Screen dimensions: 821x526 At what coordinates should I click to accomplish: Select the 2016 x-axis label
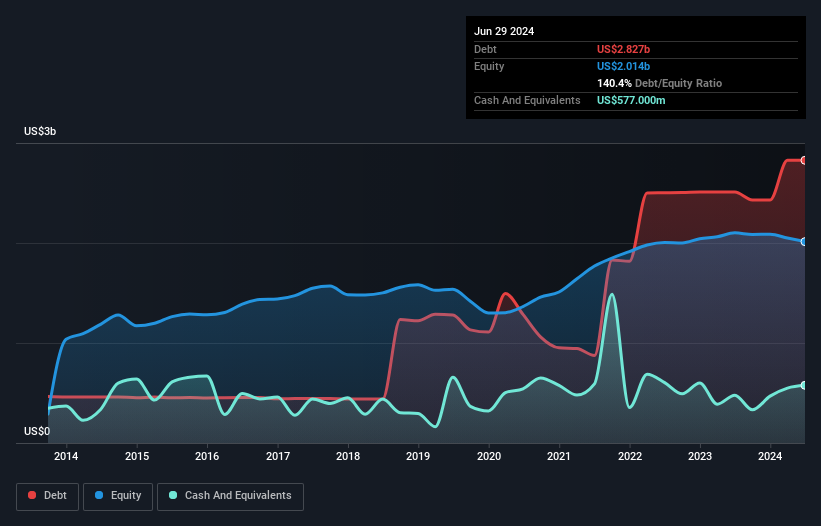pos(207,457)
